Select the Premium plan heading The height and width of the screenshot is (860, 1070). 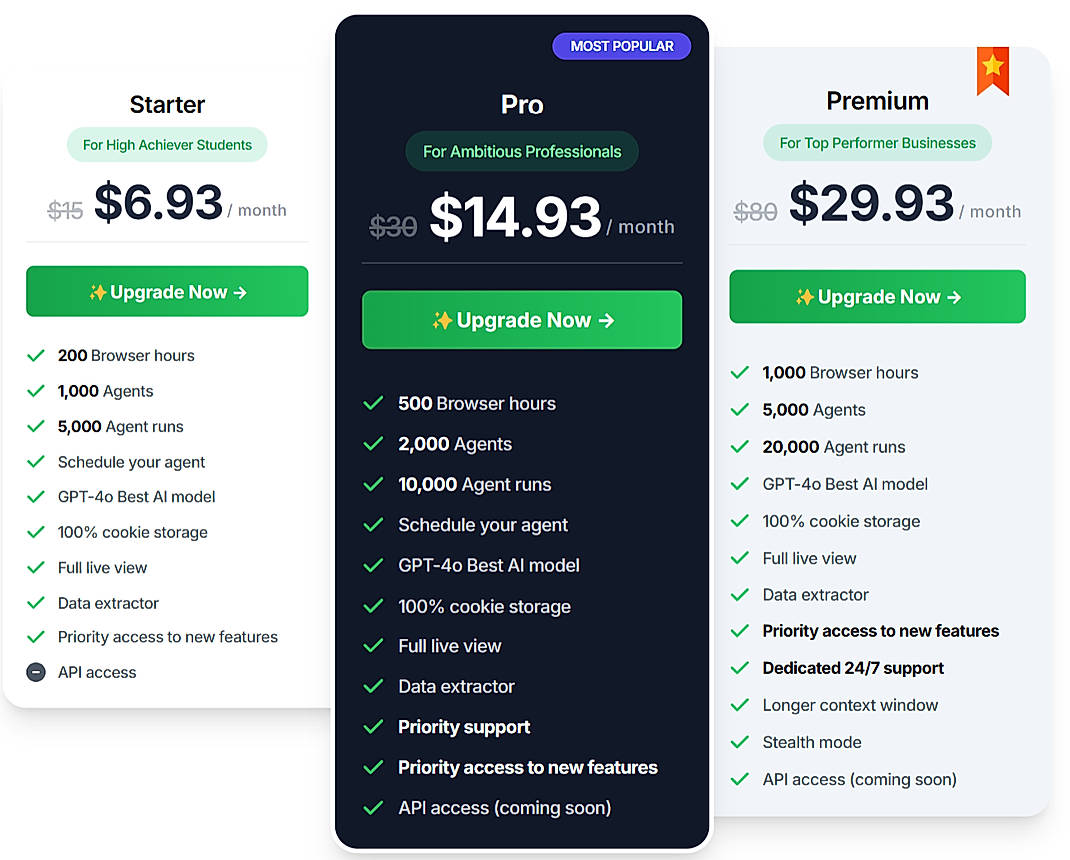(x=877, y=100)
